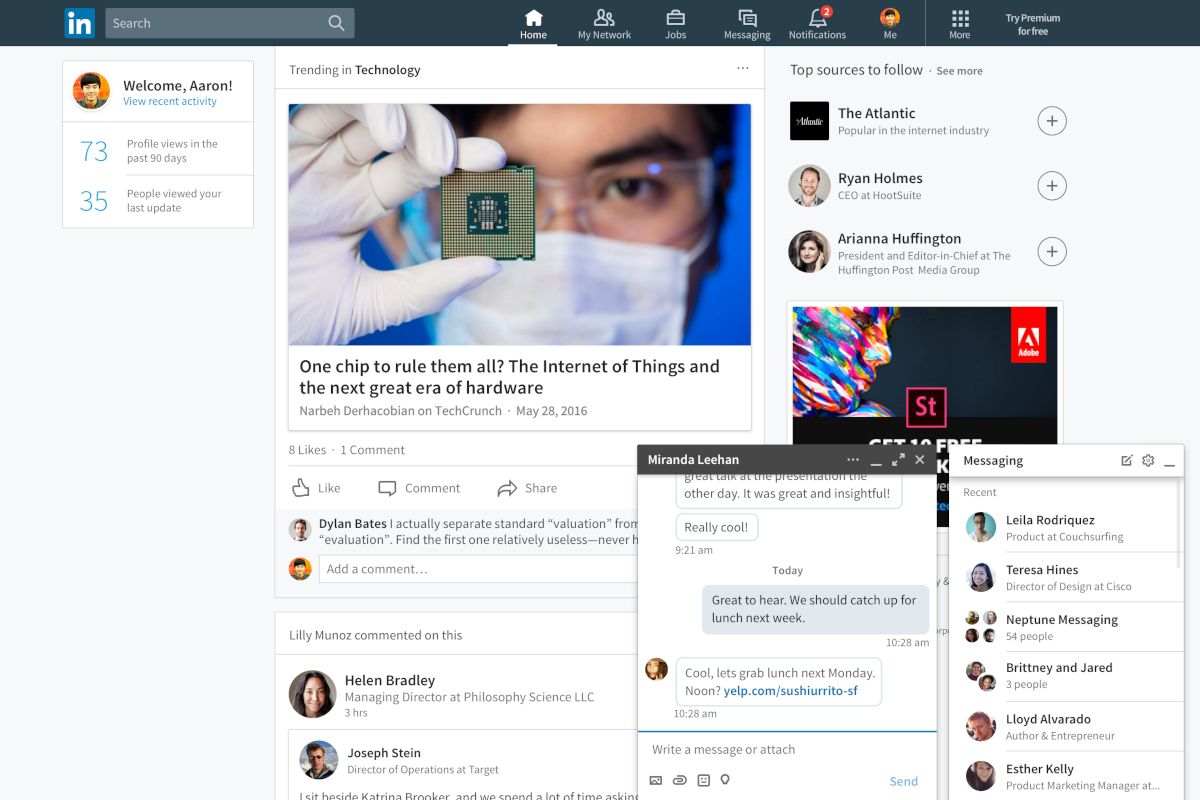This screenshot has height=800, width=1200.
Task: Expand Miranda Leehan chat to full view
Action: pyautogui.click(x=898, y=460)
